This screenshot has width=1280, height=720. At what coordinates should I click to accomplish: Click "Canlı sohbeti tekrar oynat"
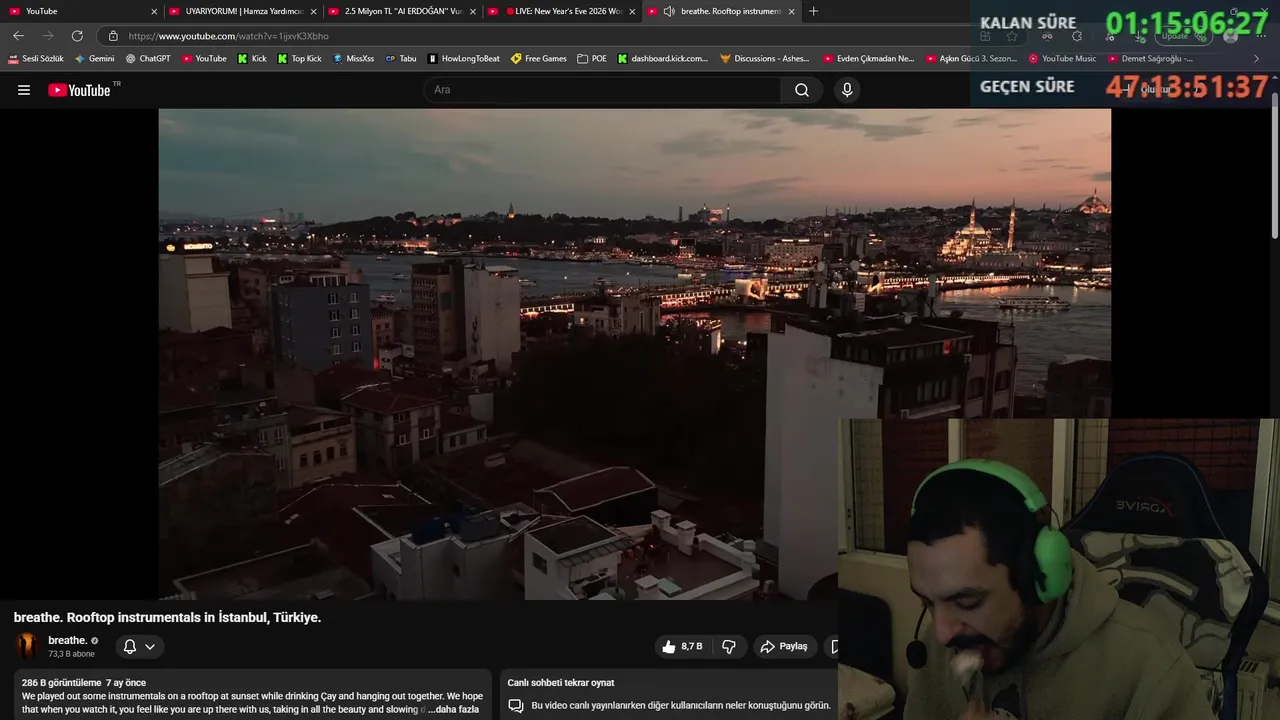(561, 683)
